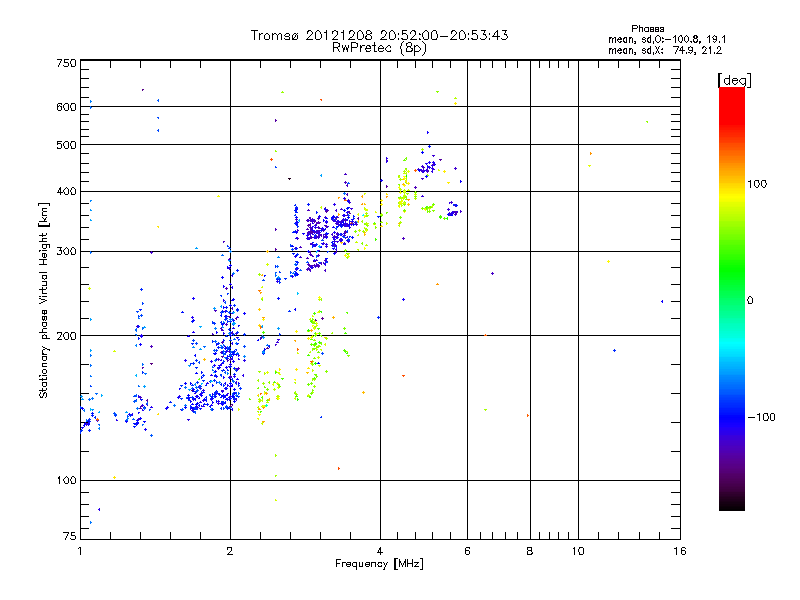Click the colorbar tick label '0'
This screenshot has height=600, width=800.
click(x=750, y=301)
